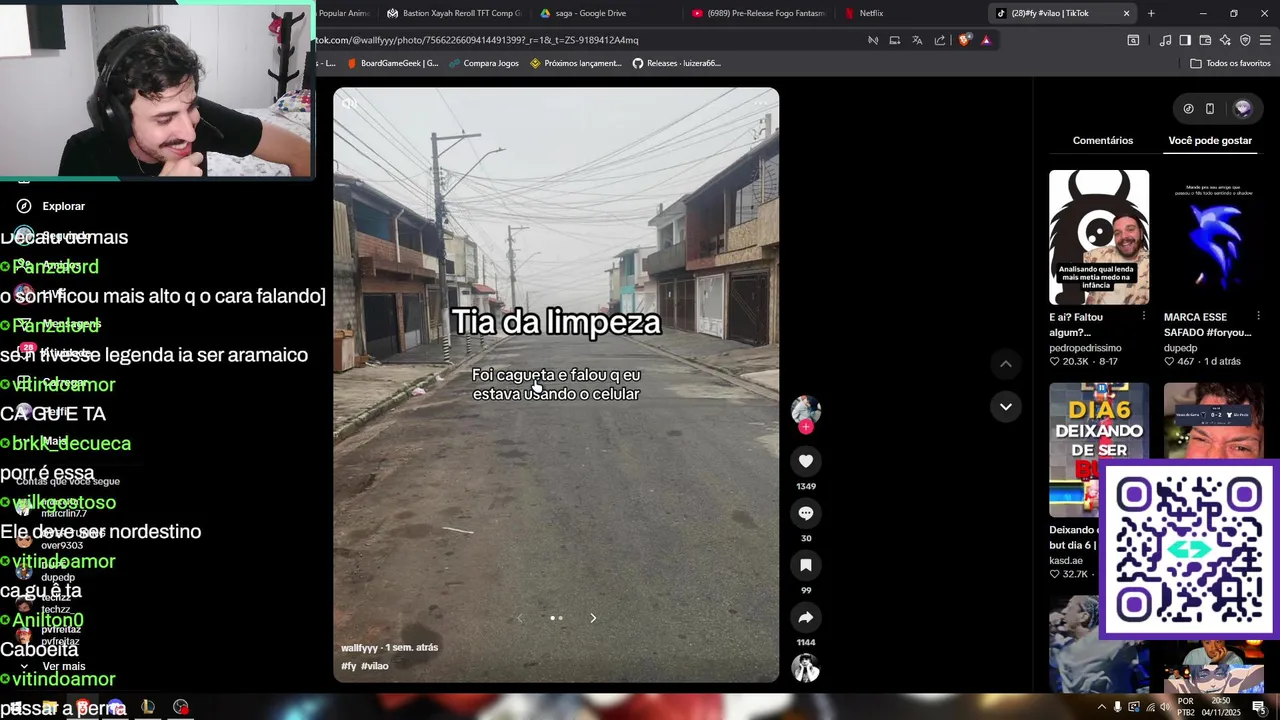The width and height of the screenshot is (1280, 720).
Task: Click the get app phone icon
Action: (x=1210, y=108)
